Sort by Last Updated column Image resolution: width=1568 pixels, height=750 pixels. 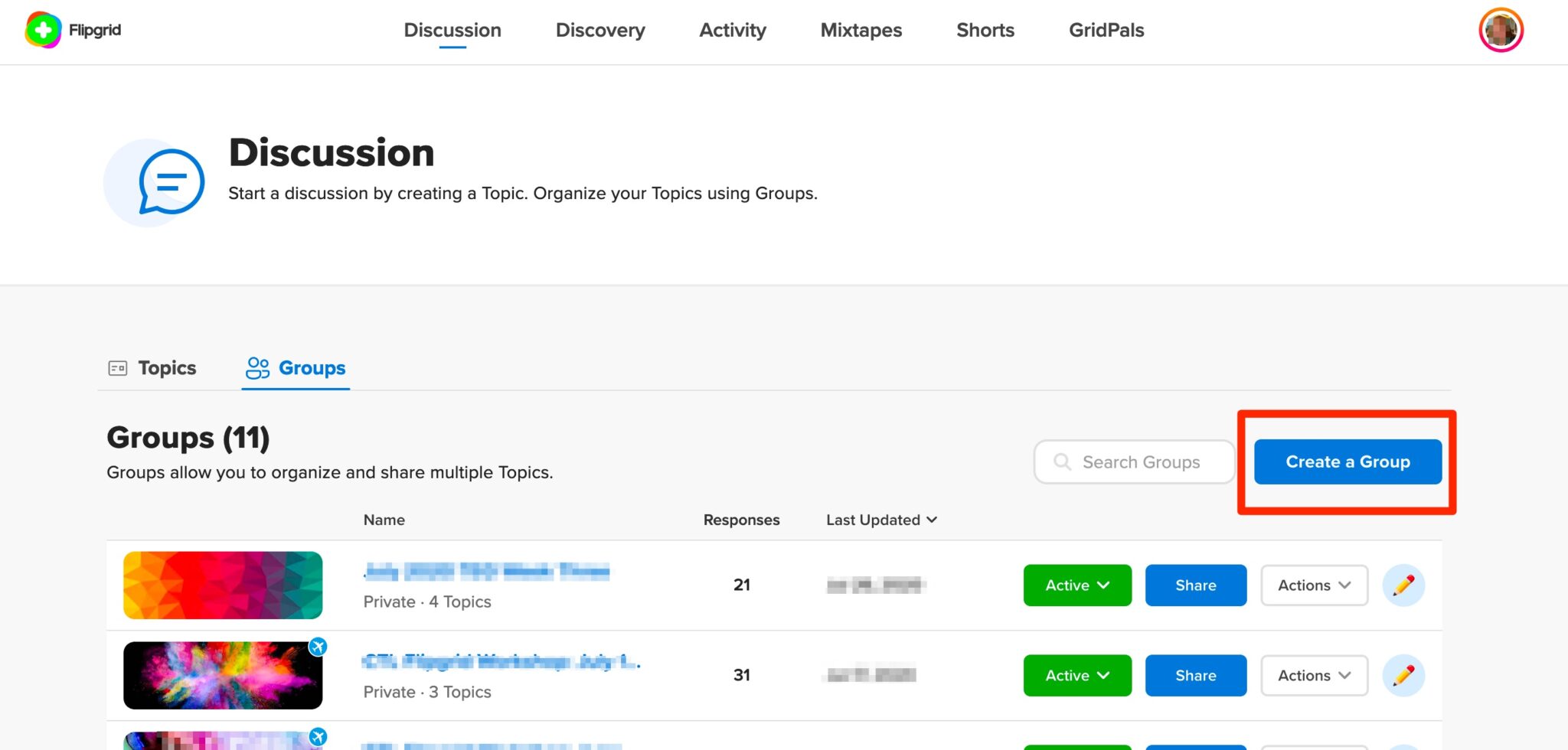tap(881, 520)
